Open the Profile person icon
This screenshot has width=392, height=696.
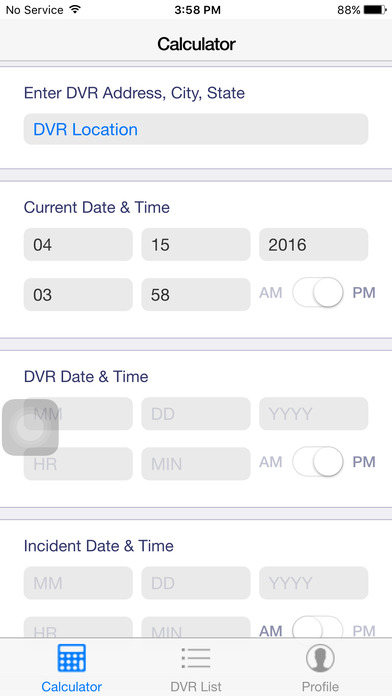point(320,658)
